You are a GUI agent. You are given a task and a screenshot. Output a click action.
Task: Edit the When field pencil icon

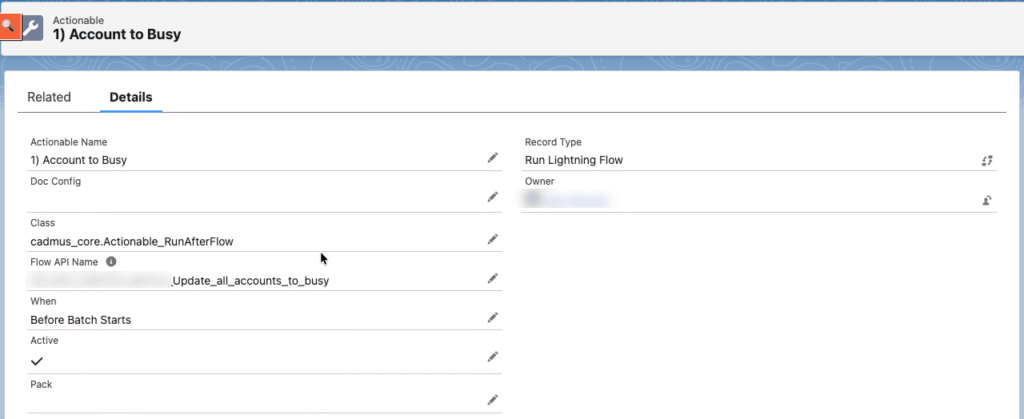(x=493, y=317)
